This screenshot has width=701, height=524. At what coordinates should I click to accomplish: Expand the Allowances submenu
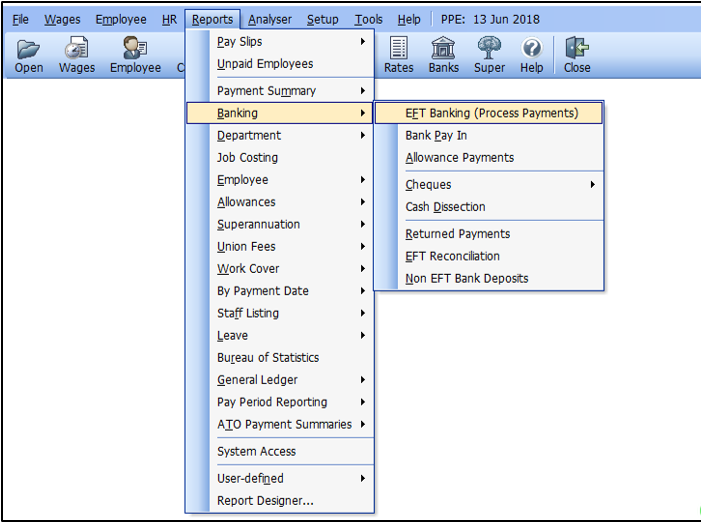click(280, 202)
